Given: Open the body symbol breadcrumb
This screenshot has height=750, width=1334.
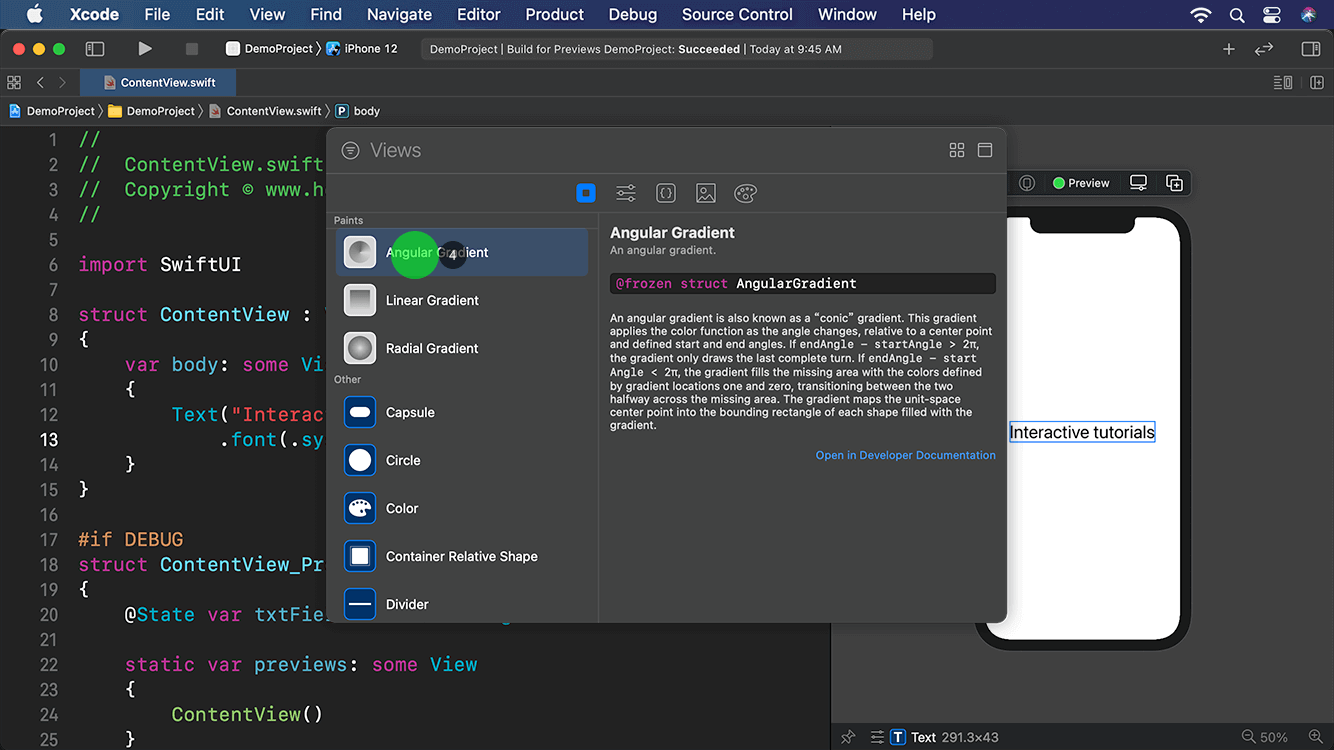Looking at the screenshot, I should pyautogui.click(x=358, y=111).
